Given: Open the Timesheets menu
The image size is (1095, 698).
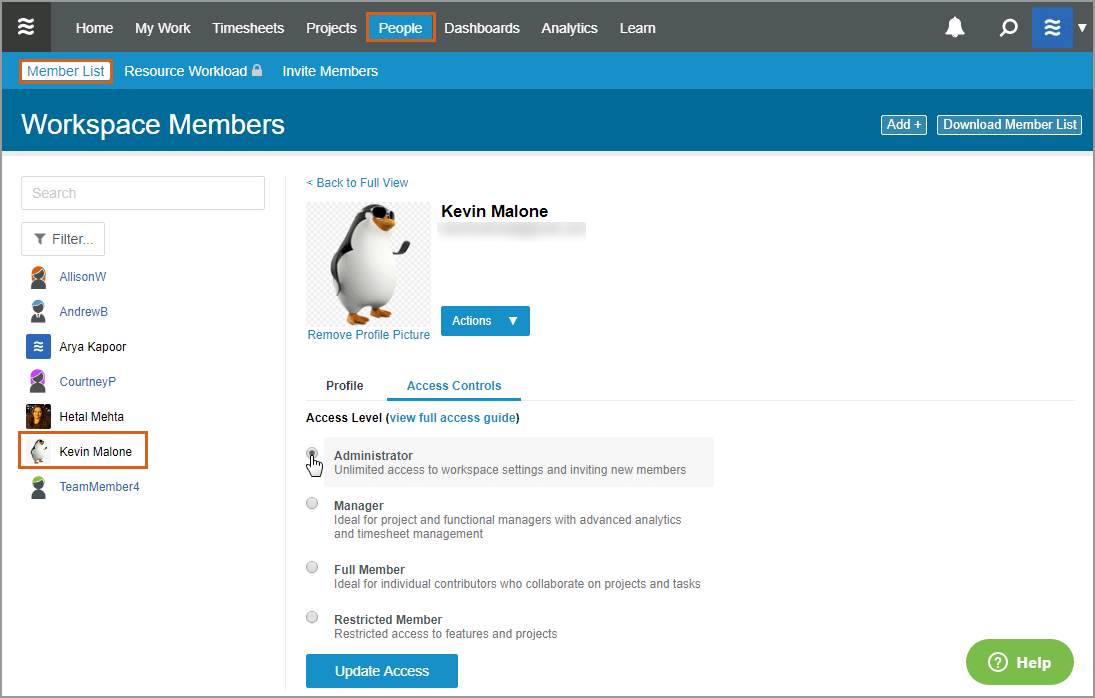Looking at the screenshot, I should point(248,28).
